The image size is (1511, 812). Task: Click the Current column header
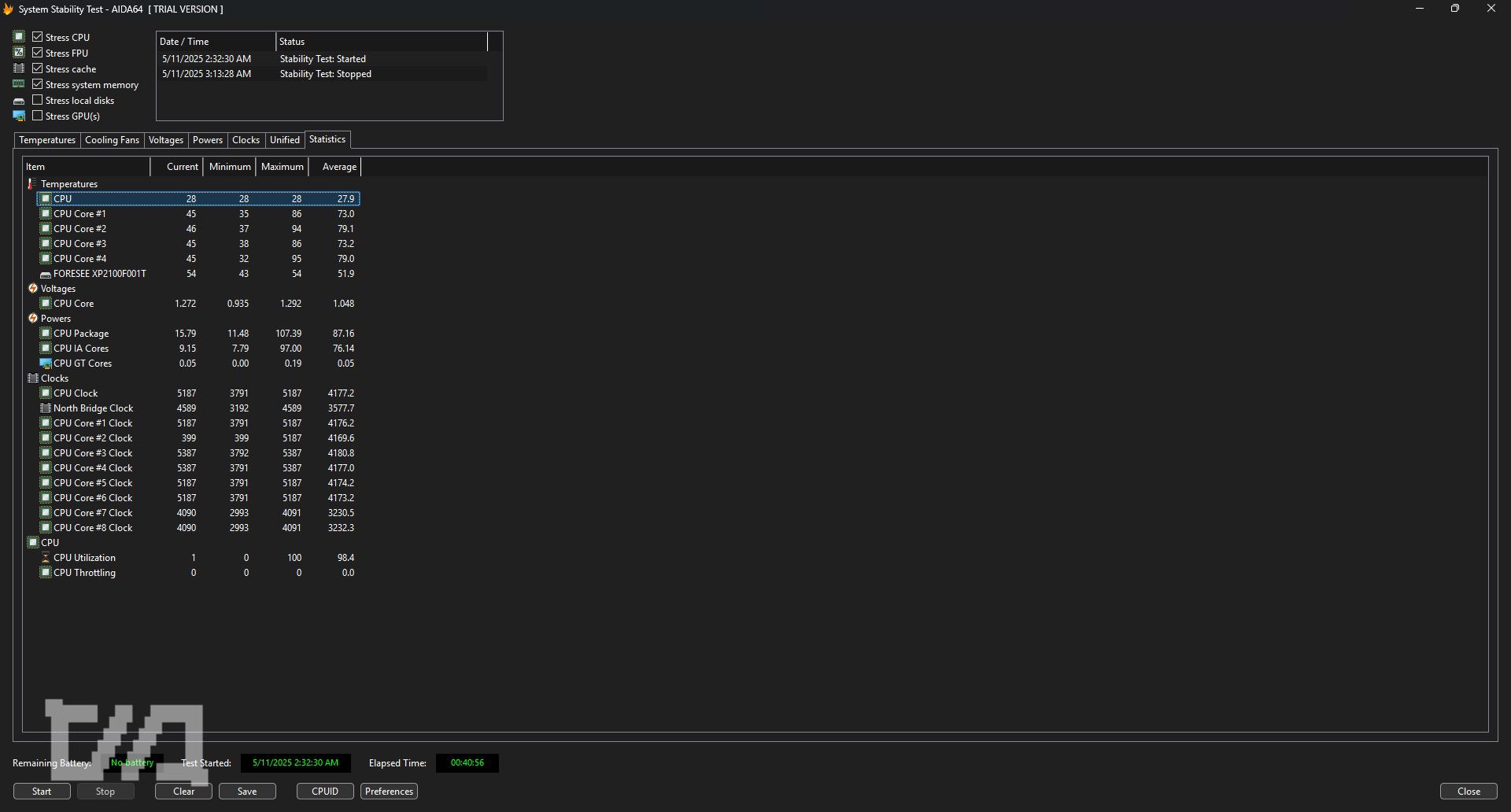click(x=177, y=167)
